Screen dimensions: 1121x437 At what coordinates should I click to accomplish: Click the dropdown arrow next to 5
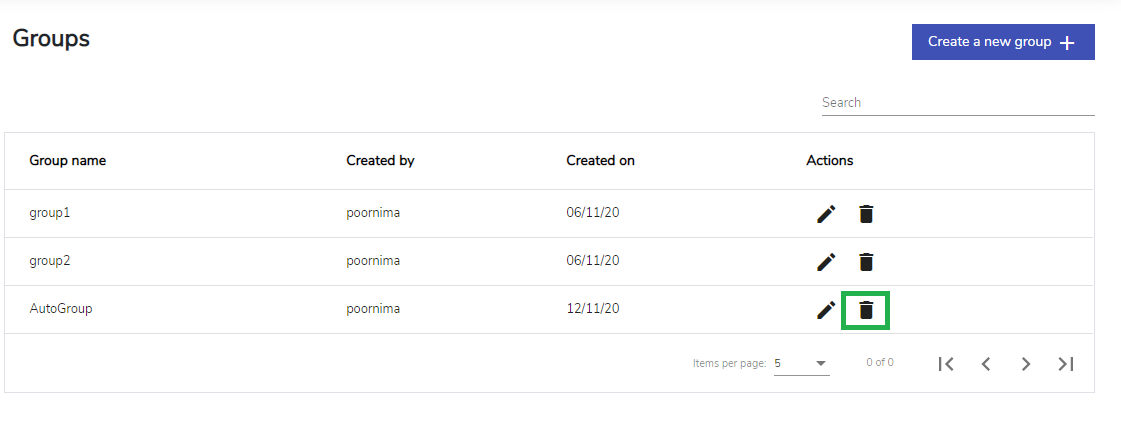821,363
